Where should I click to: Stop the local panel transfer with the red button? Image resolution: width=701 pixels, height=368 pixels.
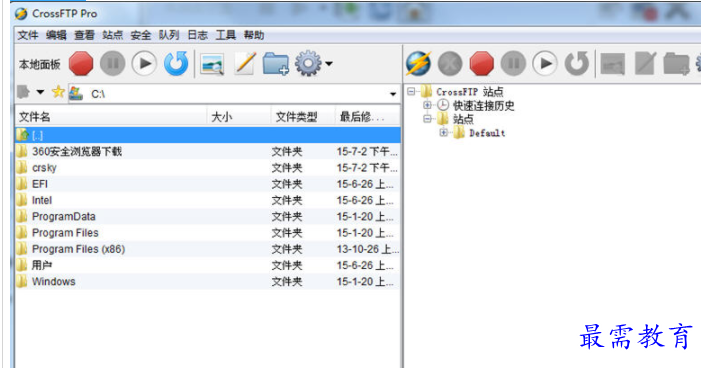click(x=81, y=63)
